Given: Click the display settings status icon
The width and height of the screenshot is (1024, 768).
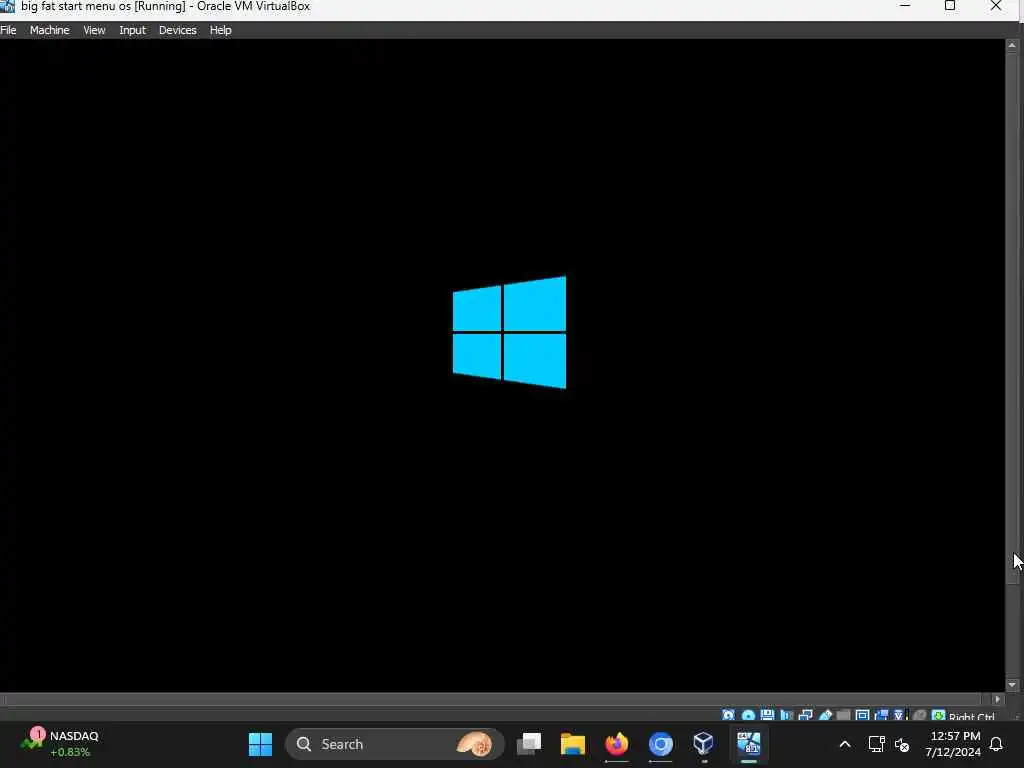Looking at the screenshot, I should pyautogui.click(x=862, y=716).
